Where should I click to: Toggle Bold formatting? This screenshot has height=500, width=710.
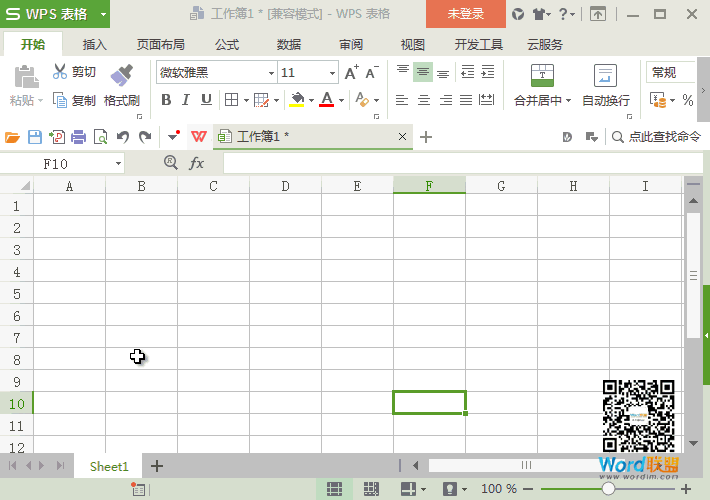[166, 100]
